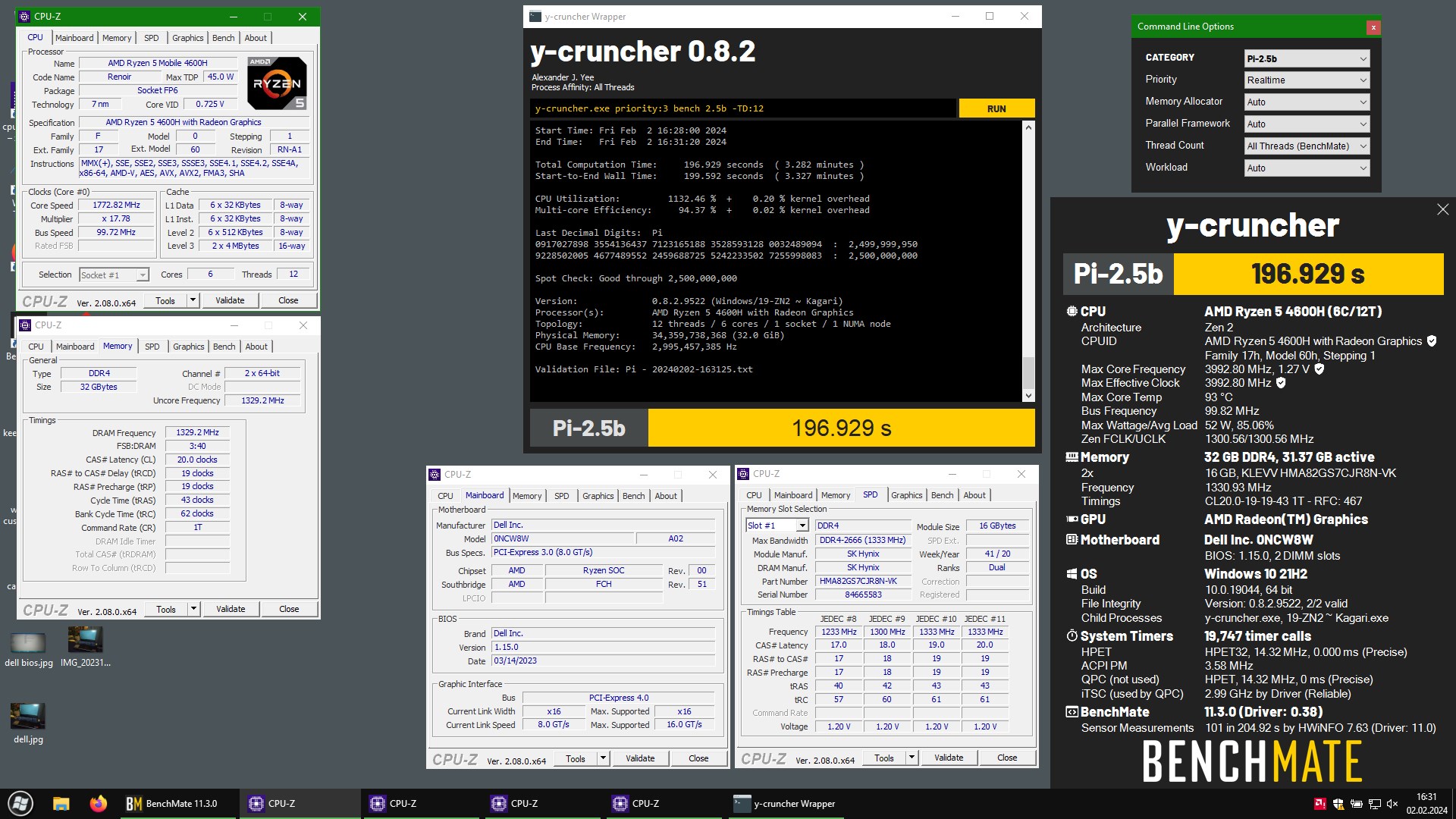Click the shield beside Max Effective Clock value
Image resolution: width=1456 pixels, height=819 pixels.
pyautogui.click(x=1281, y=383)
